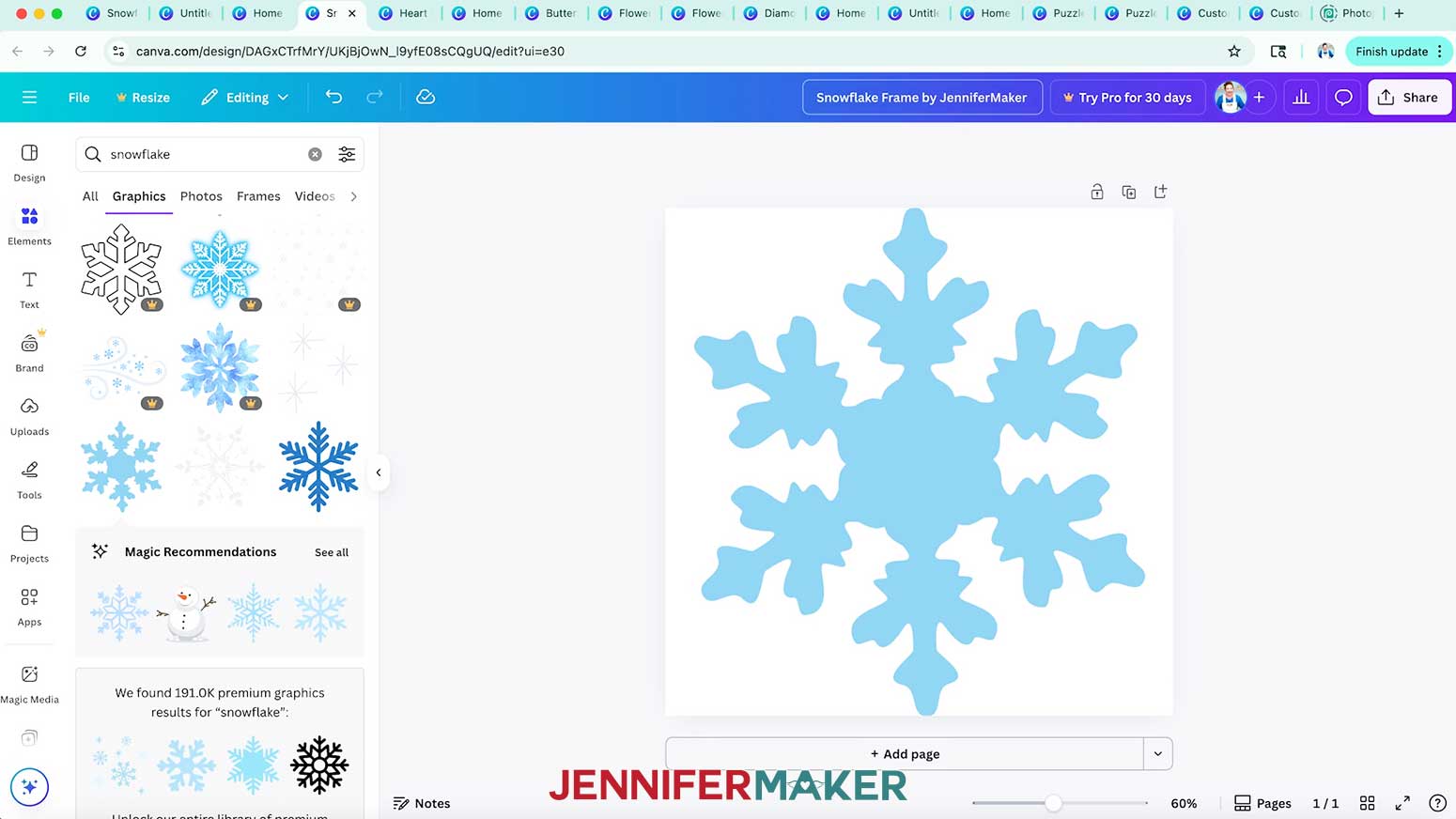Reload the browser page
This screenshot has height=819, width=1456.
click(x=81, y=52)
